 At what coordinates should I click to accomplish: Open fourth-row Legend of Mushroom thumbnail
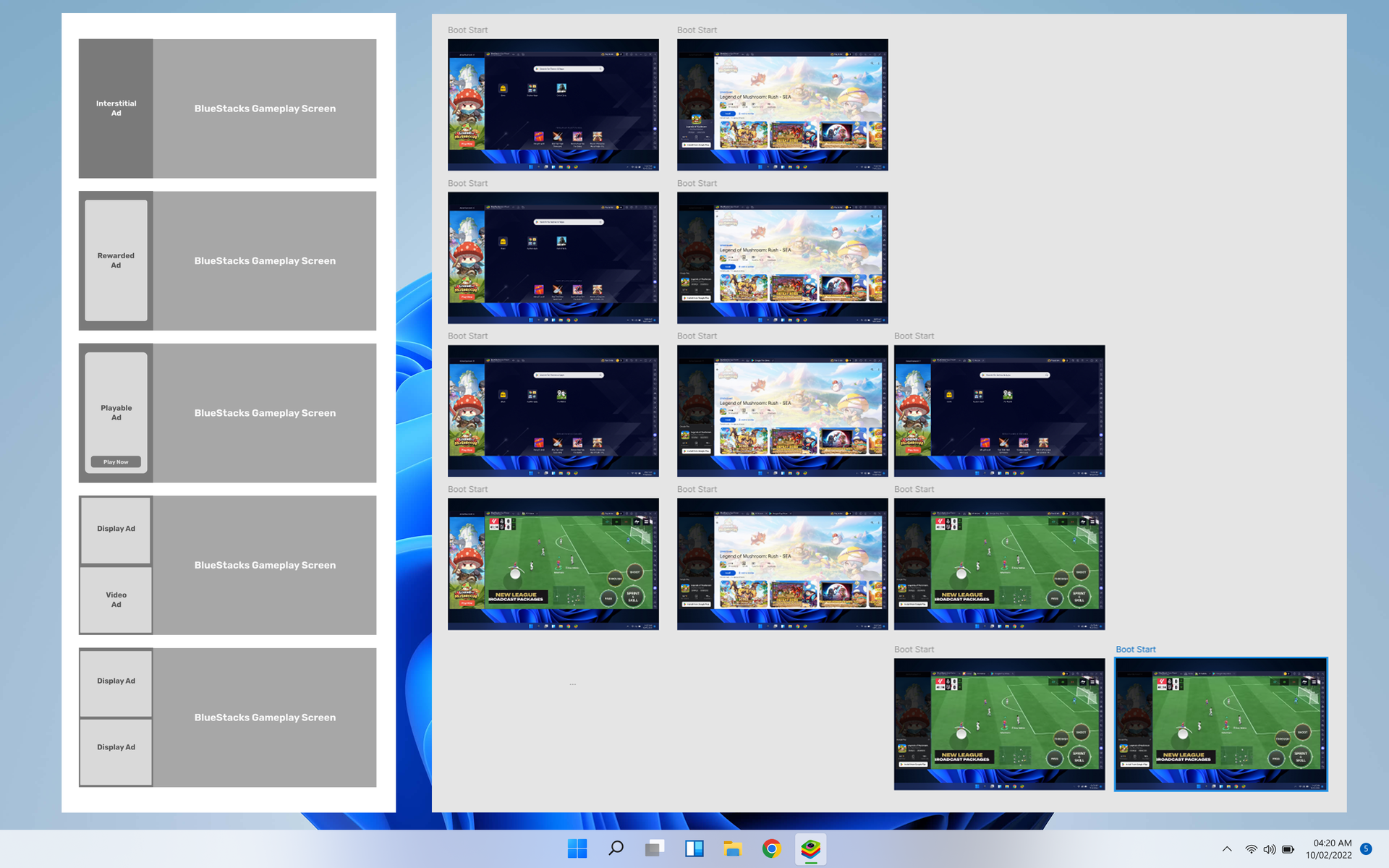783,564
